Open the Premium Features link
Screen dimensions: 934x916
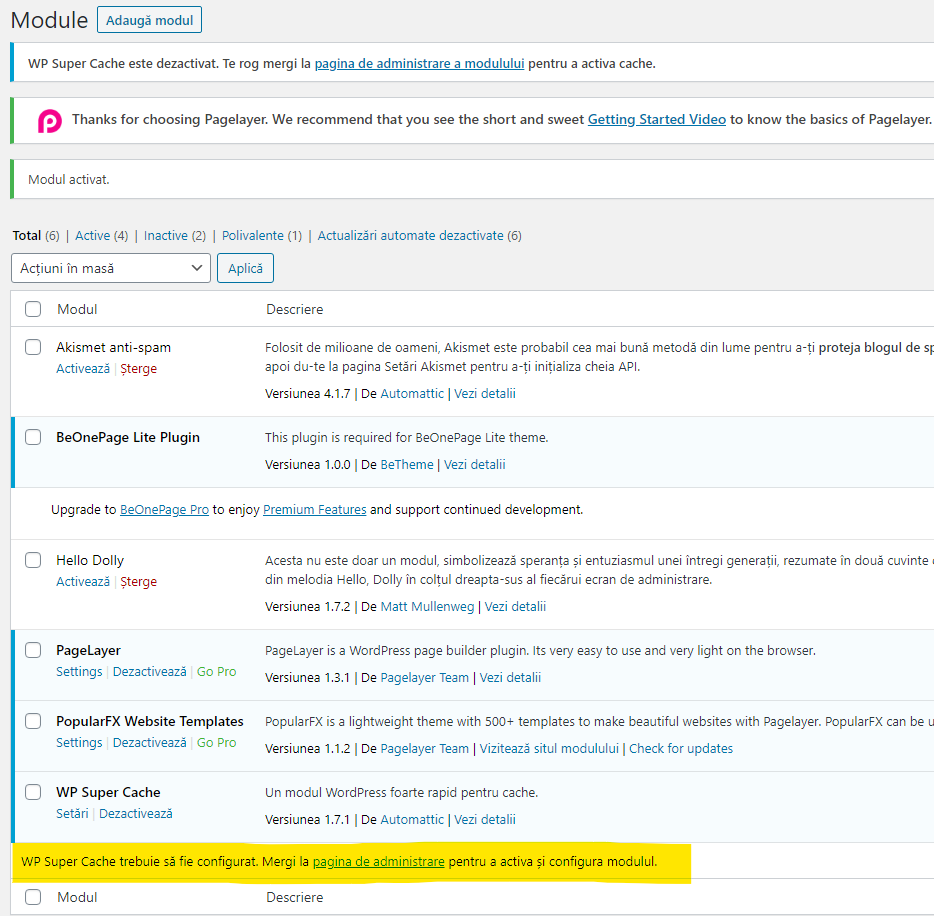(x=315, y=510)
